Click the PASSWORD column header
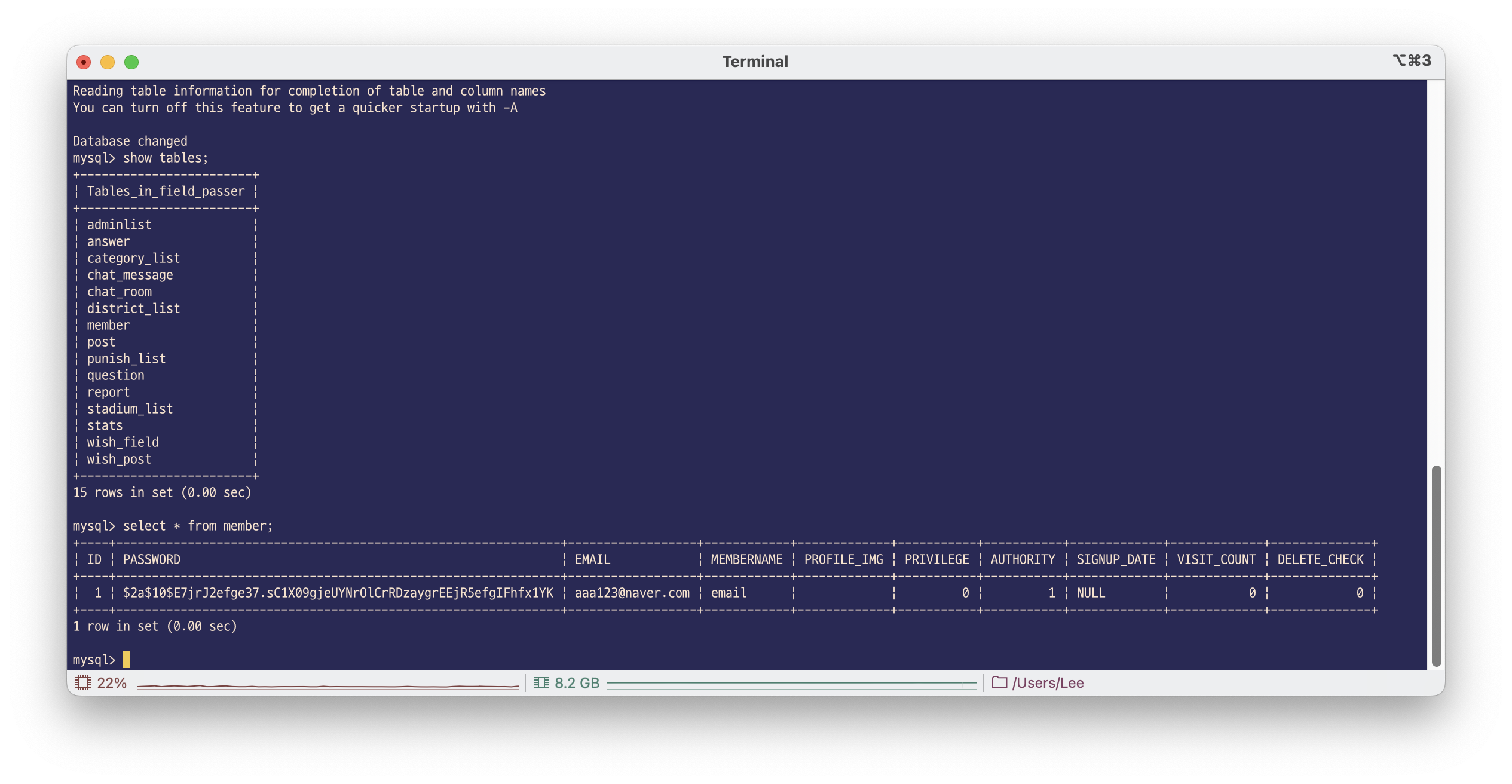This screenshot has width=1512, height=784. pyautogui.click(x=151, y=559)
